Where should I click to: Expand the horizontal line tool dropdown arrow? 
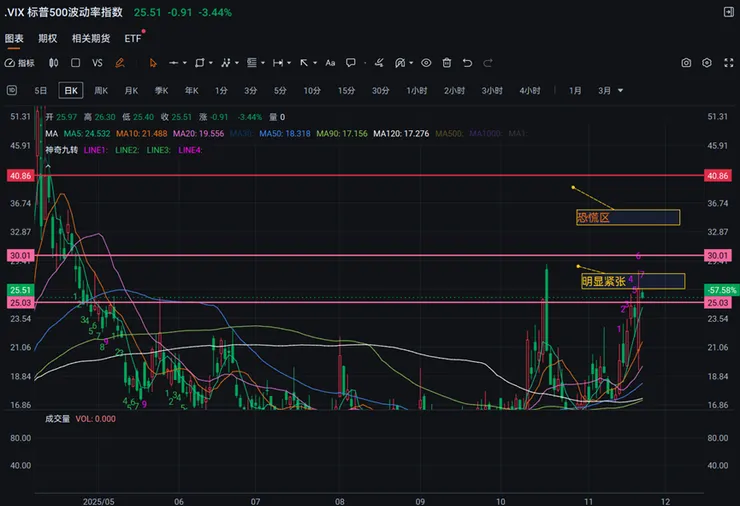(x=185, y=63)
